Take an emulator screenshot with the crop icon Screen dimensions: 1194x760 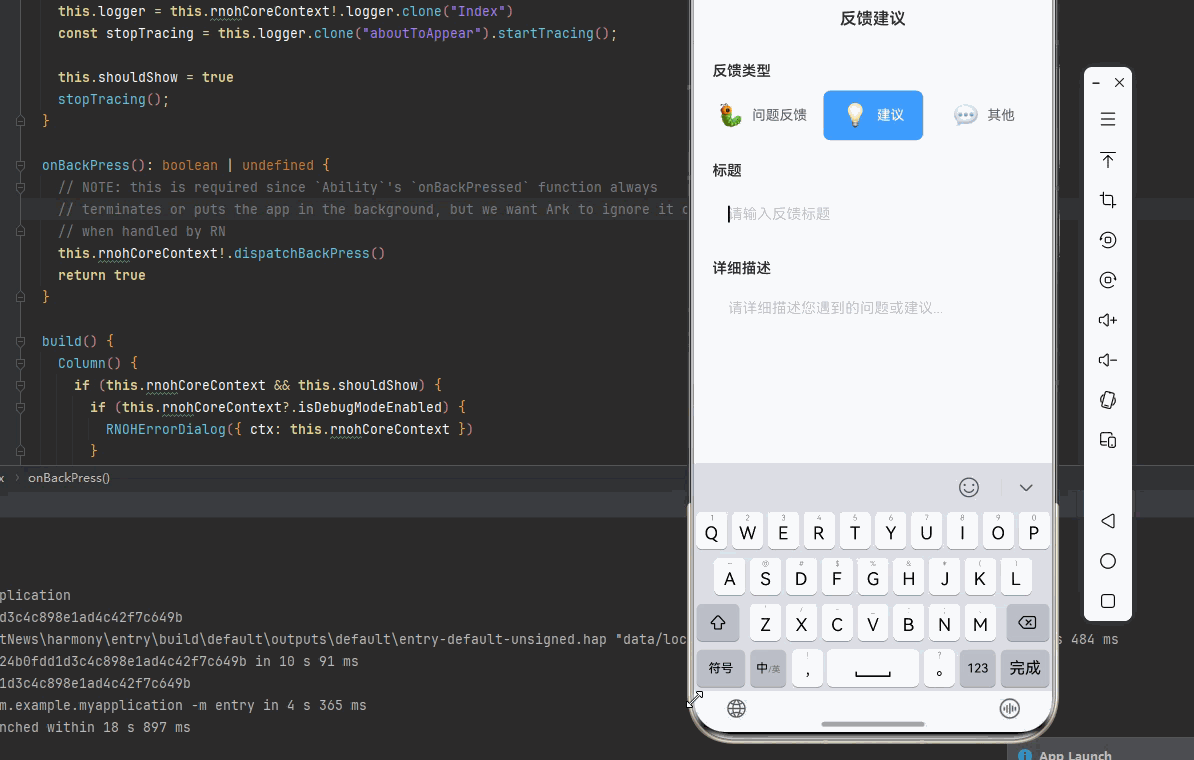pyautogui.click(x=1108, y=200)
